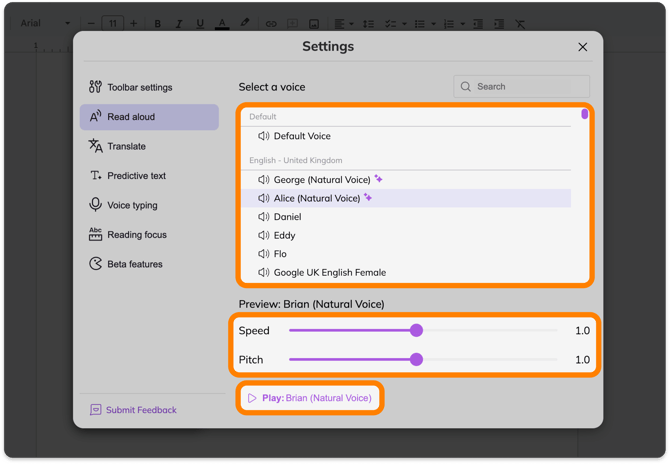Screen dimensions: 670x464
Task: Decrease font size with minus button
Action: pos(91,23)
